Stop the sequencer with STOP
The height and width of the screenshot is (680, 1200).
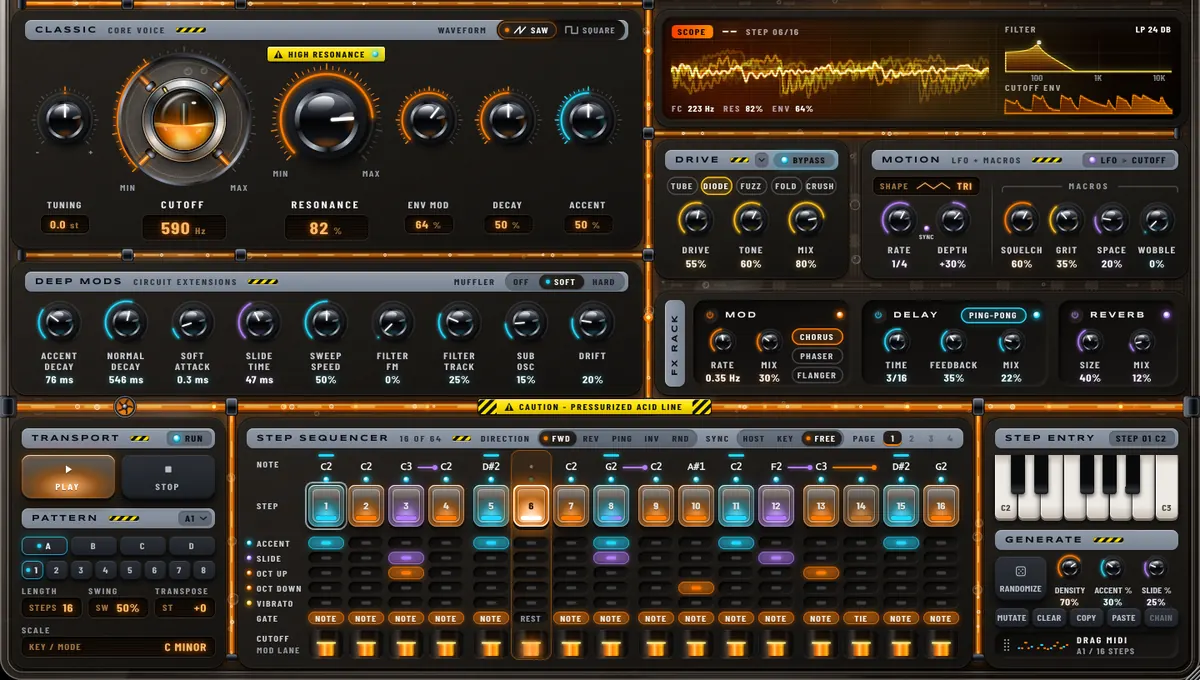pyautogui.click(x=168, y=477)
